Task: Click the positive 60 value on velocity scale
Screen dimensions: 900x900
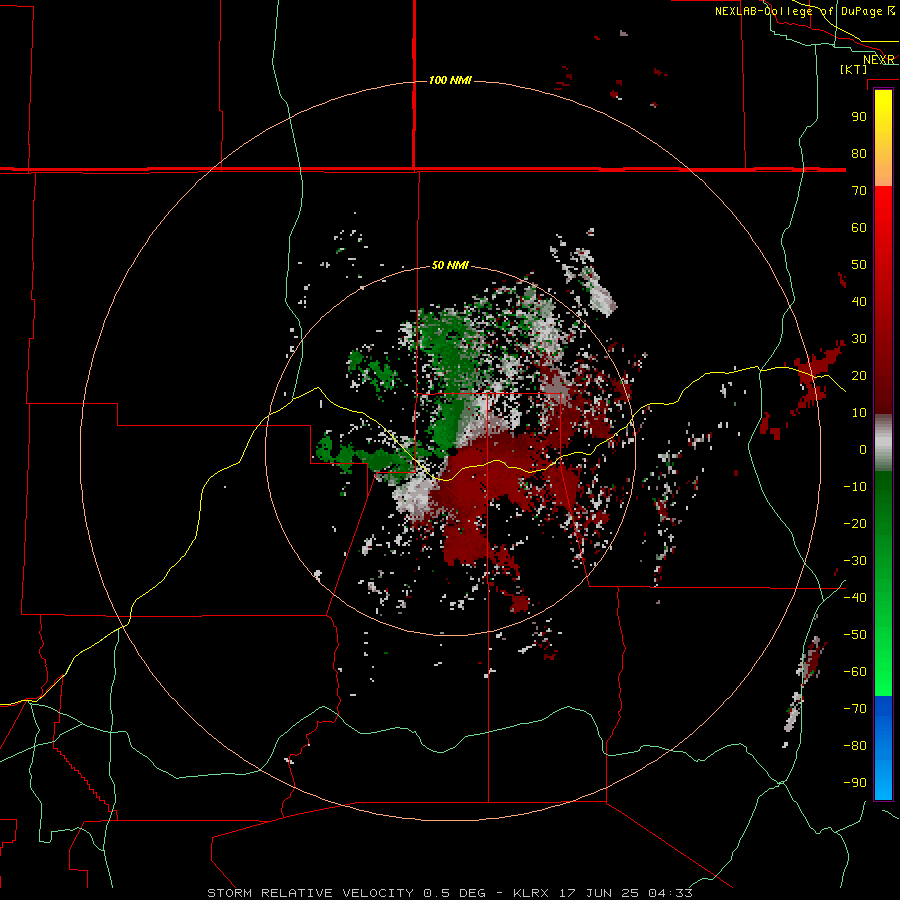Action: (859, 227)
